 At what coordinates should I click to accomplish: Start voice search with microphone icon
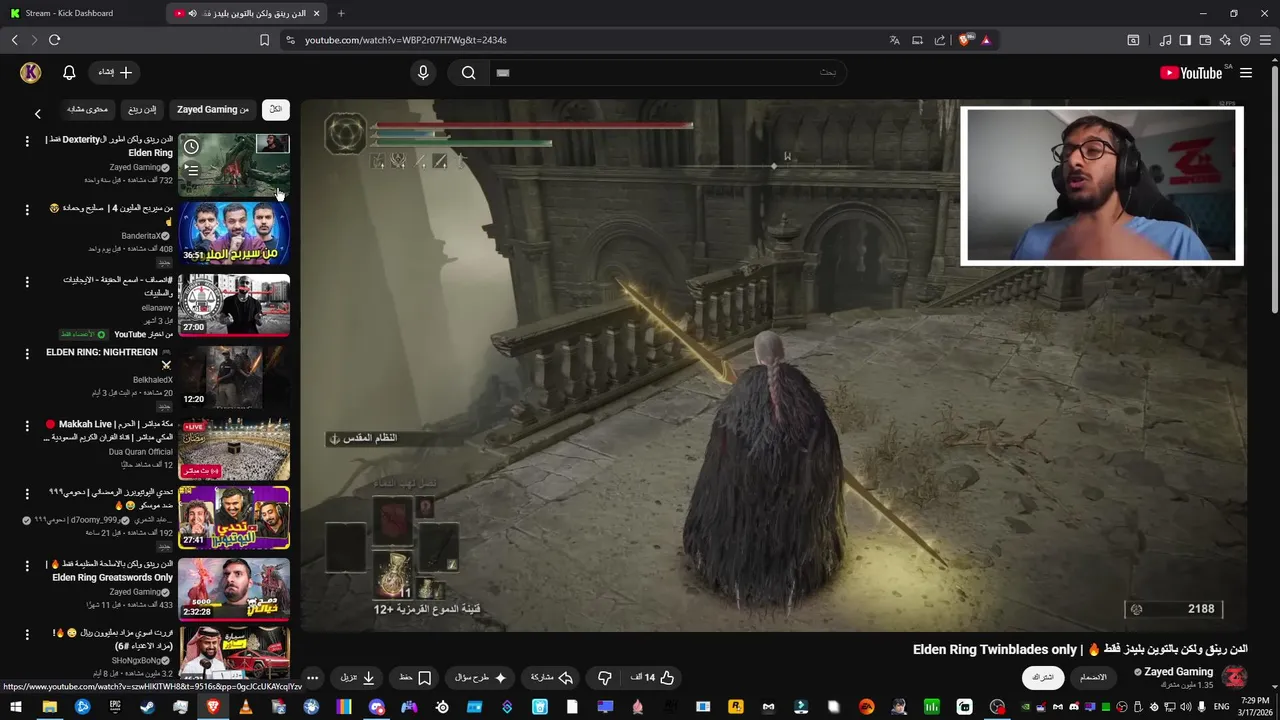click(x=423, y=73)
